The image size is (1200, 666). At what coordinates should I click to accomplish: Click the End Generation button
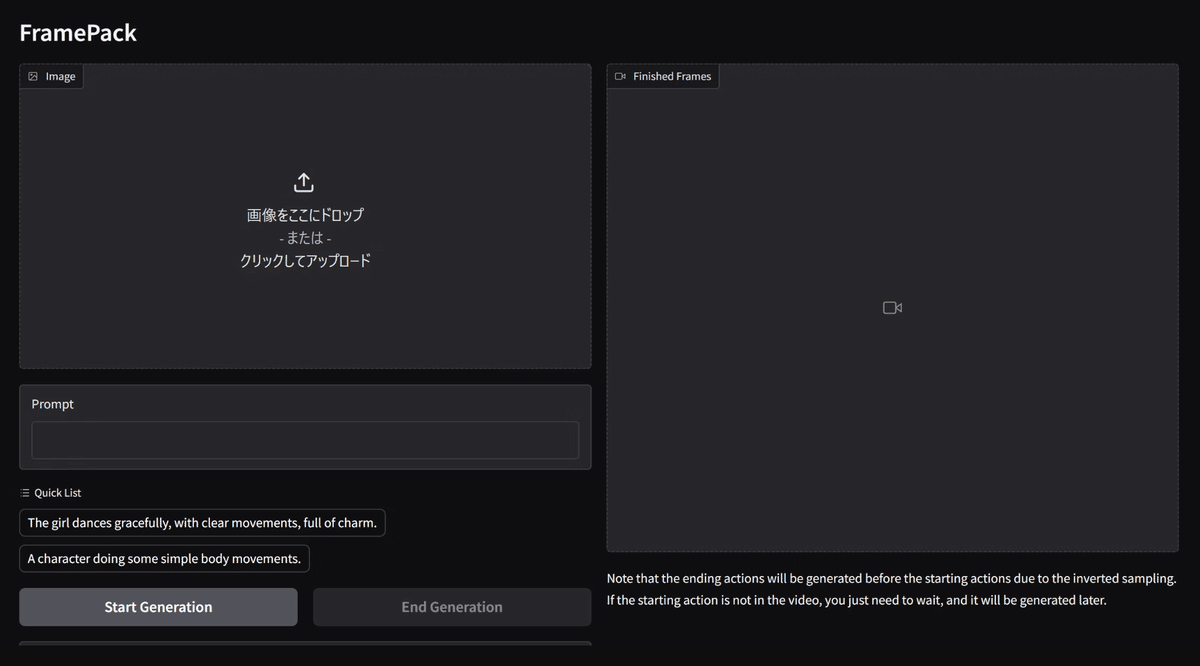pyautogui.click(x=452, y=606)
